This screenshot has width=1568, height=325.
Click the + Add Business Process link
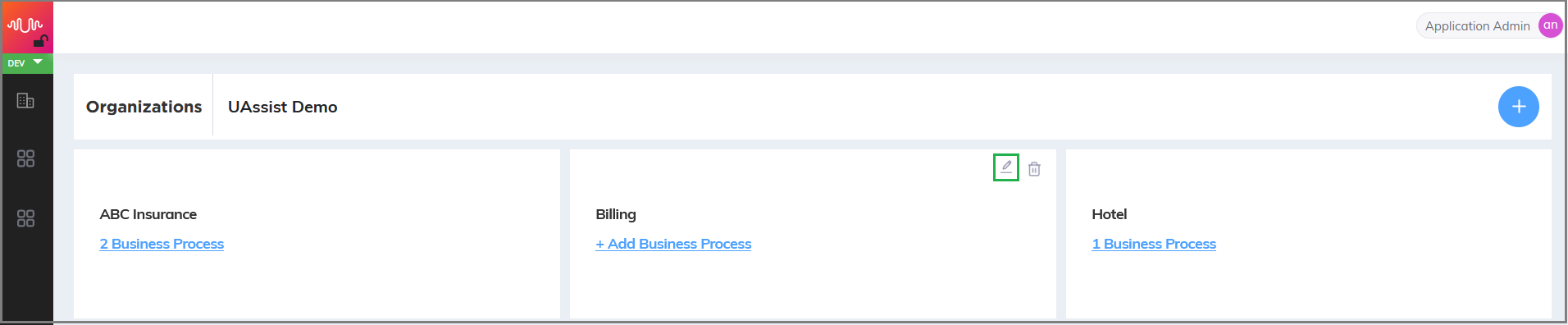[673, 244]
